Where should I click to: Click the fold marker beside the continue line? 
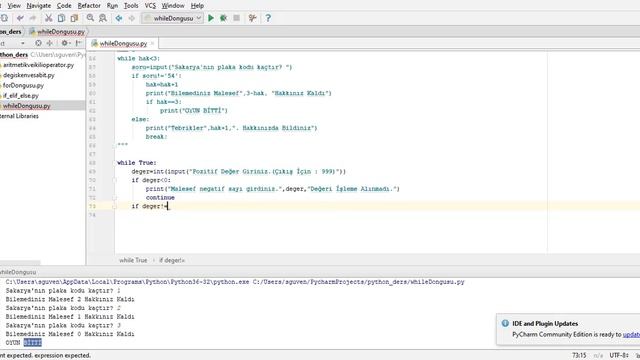[115, 198]
